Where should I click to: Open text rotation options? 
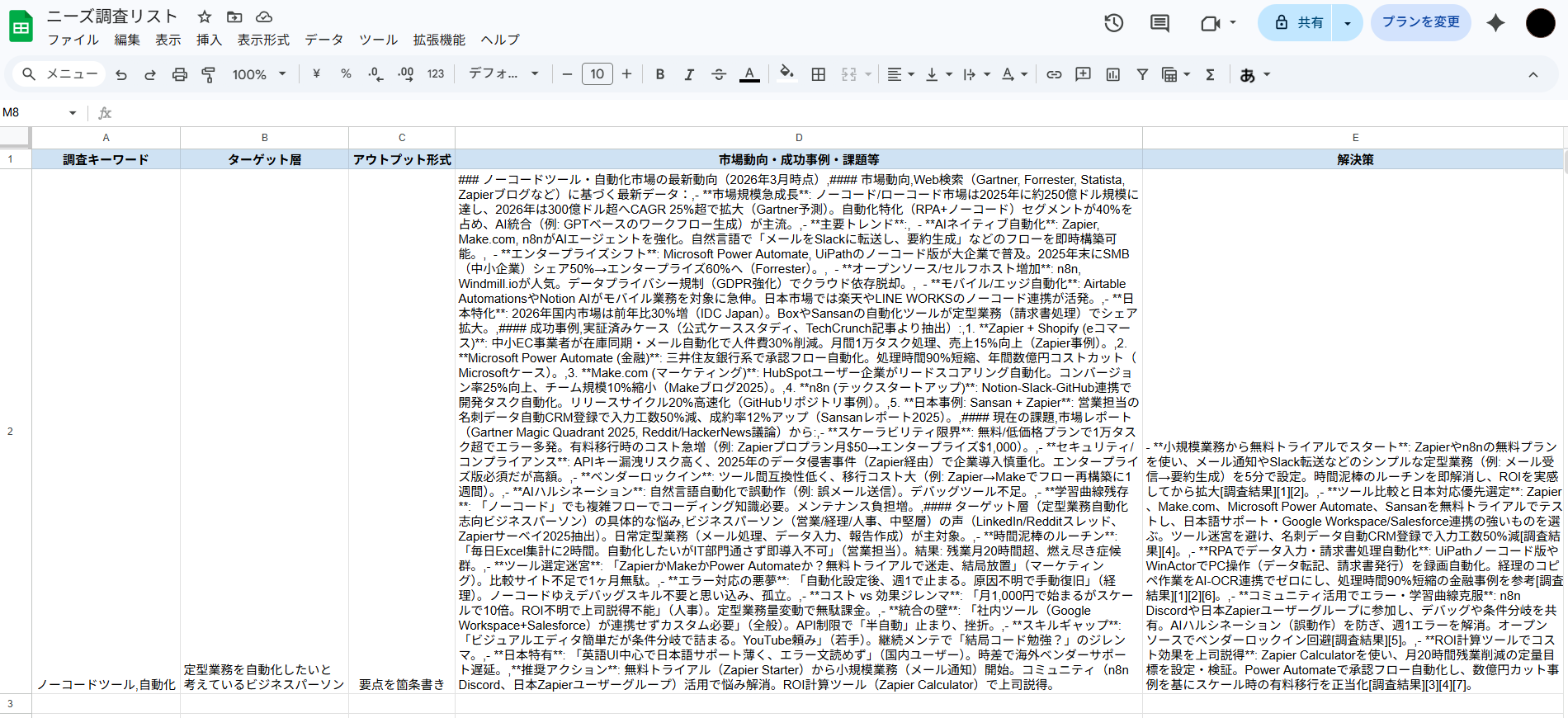(x=1014, y=74)
